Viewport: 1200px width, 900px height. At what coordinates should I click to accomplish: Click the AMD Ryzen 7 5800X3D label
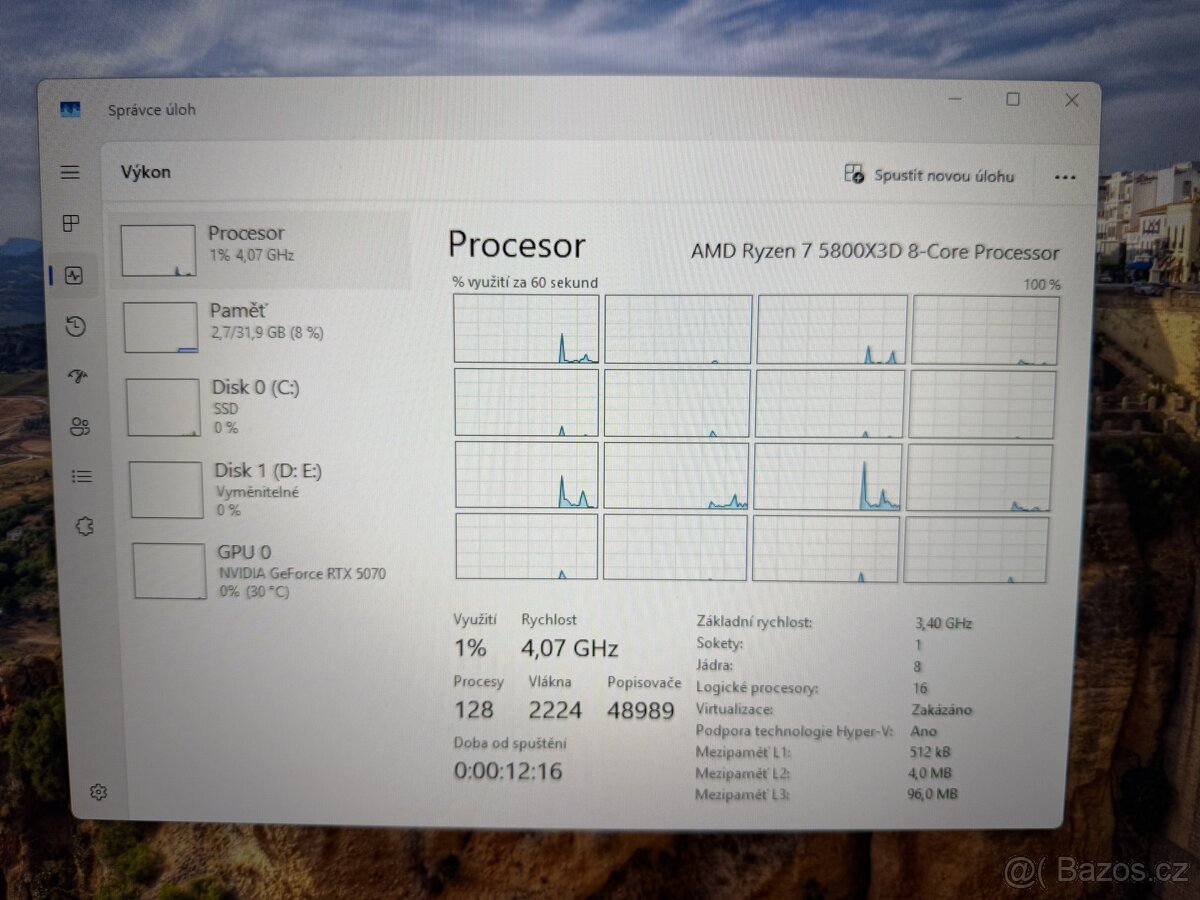pyautogui.click(x=877, y=252)
